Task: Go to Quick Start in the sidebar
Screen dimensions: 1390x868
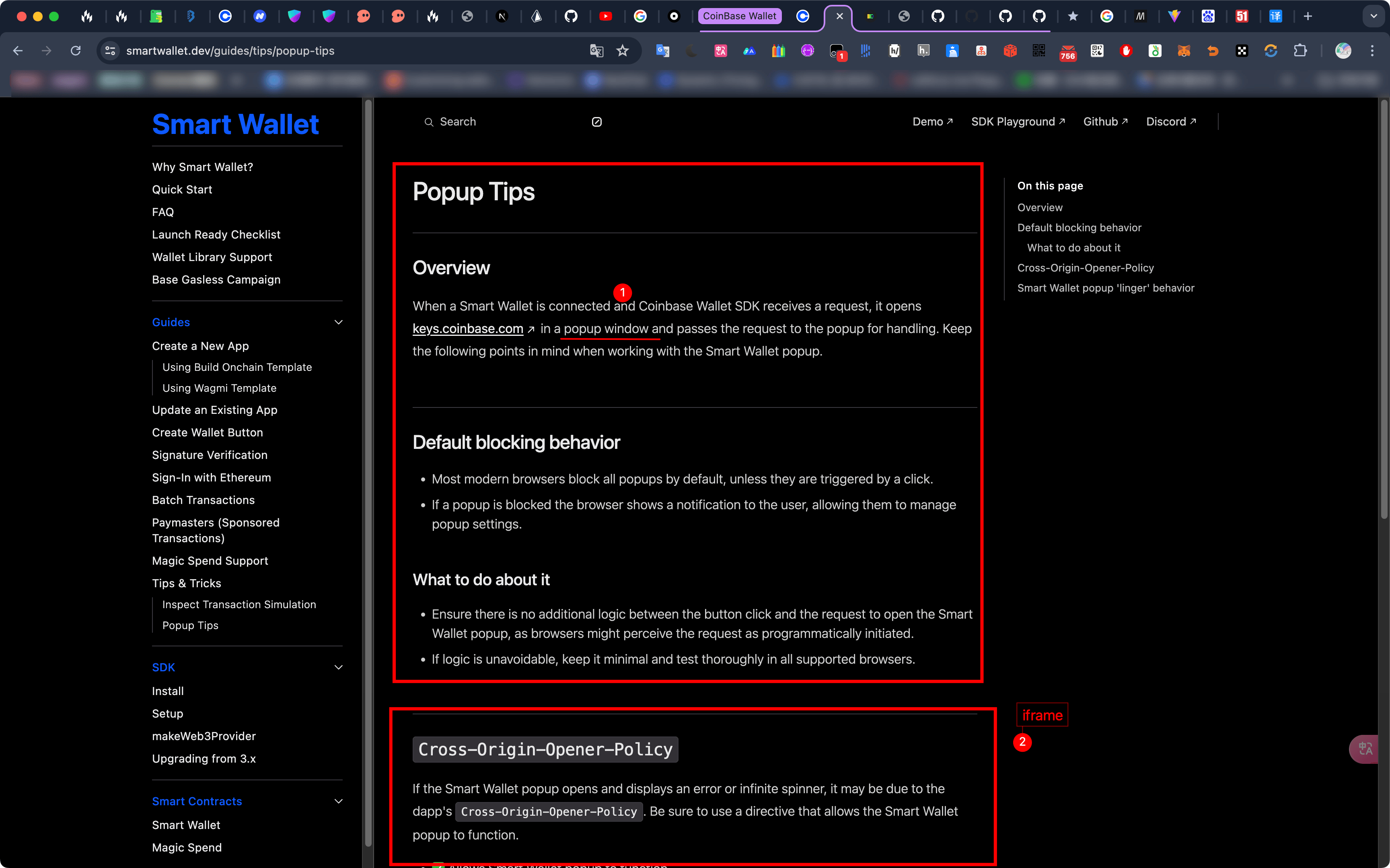Action: coord(182,189)
